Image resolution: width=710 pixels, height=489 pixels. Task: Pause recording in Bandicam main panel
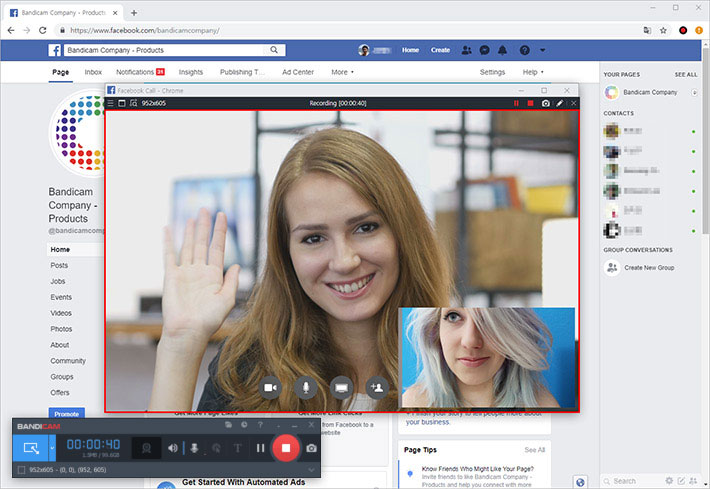click(x=259, y=448)
